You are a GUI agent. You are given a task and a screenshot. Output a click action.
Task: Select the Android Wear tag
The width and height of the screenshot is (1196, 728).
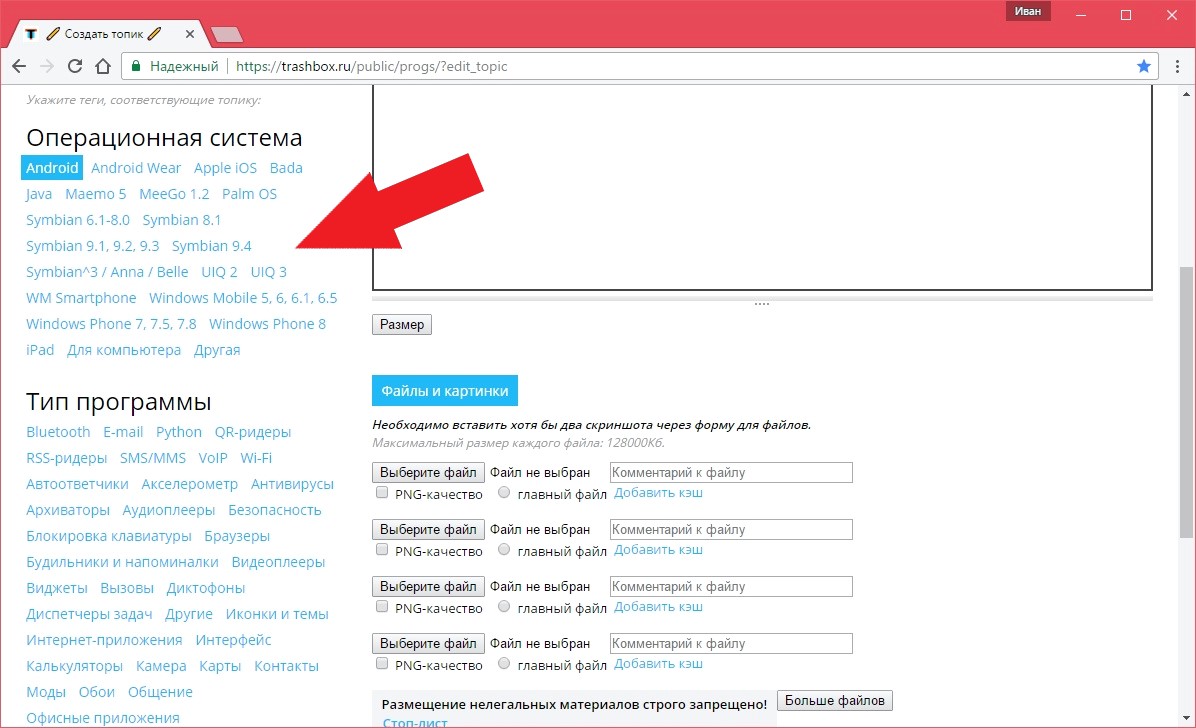coord(136,168)
